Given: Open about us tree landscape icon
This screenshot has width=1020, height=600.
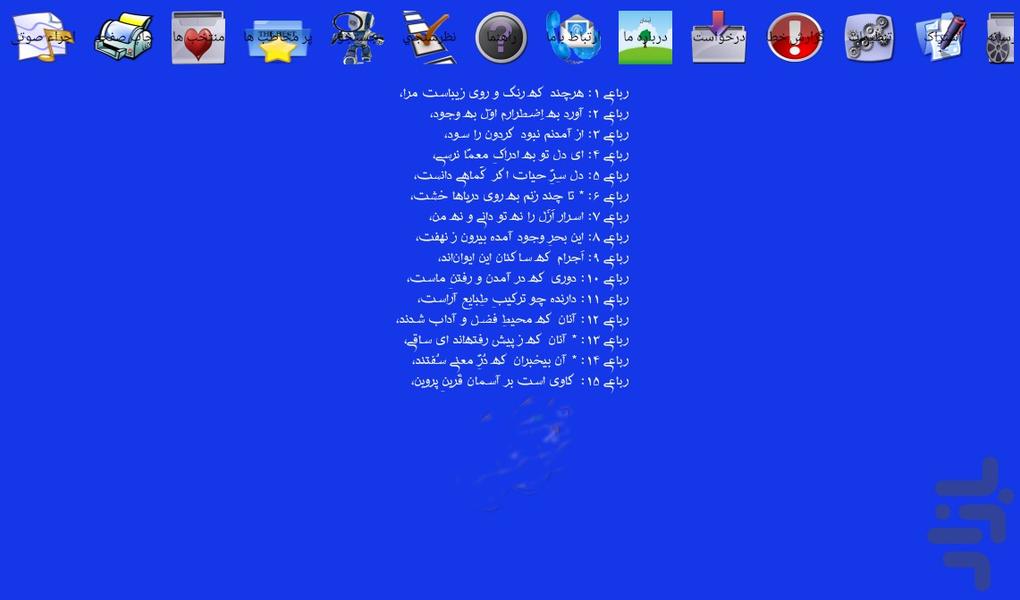Looking at the screenshot, I should point(645,37).
